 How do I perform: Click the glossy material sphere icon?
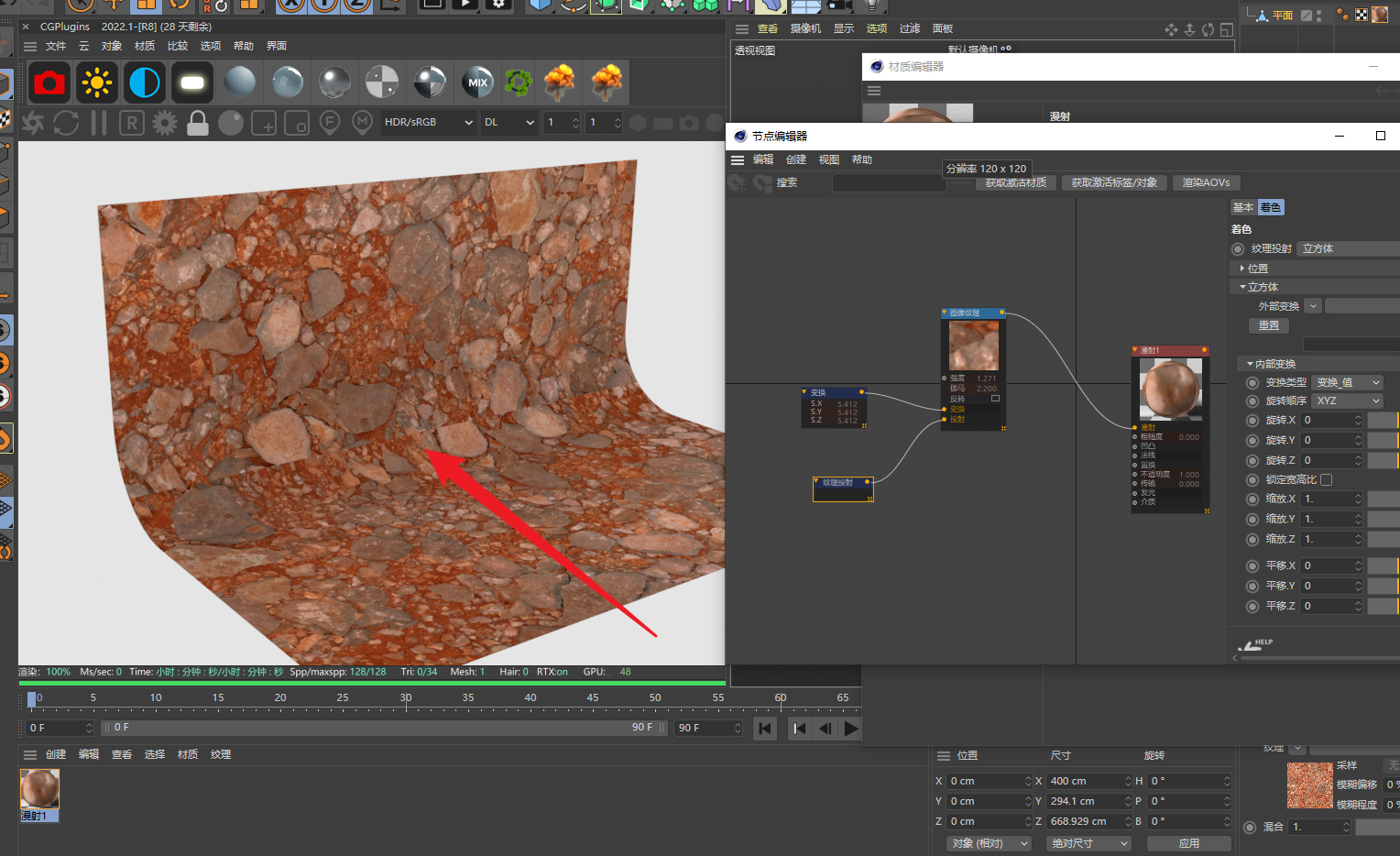[287, 83]
